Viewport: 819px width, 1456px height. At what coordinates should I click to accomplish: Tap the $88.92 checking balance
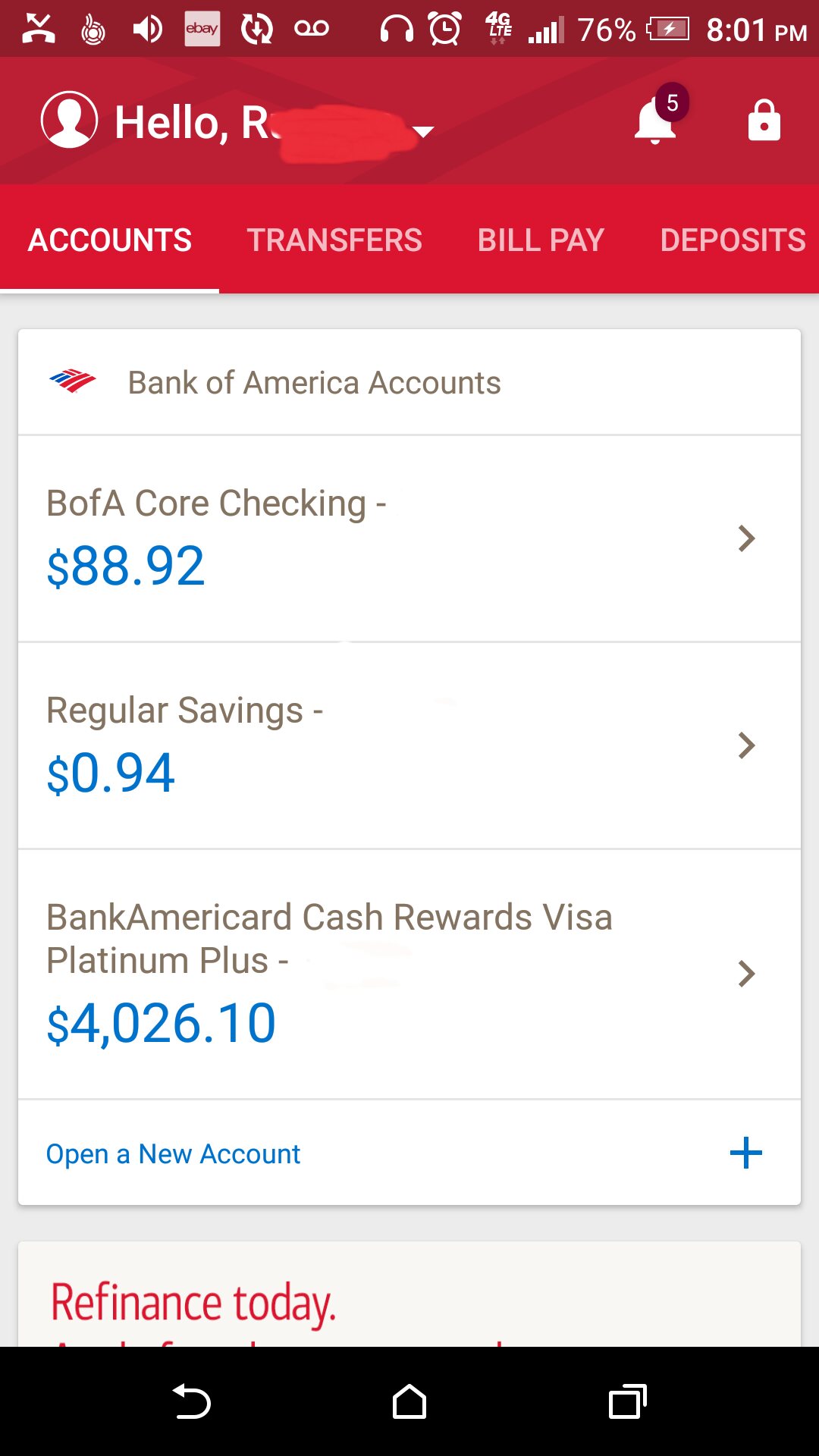126,566
